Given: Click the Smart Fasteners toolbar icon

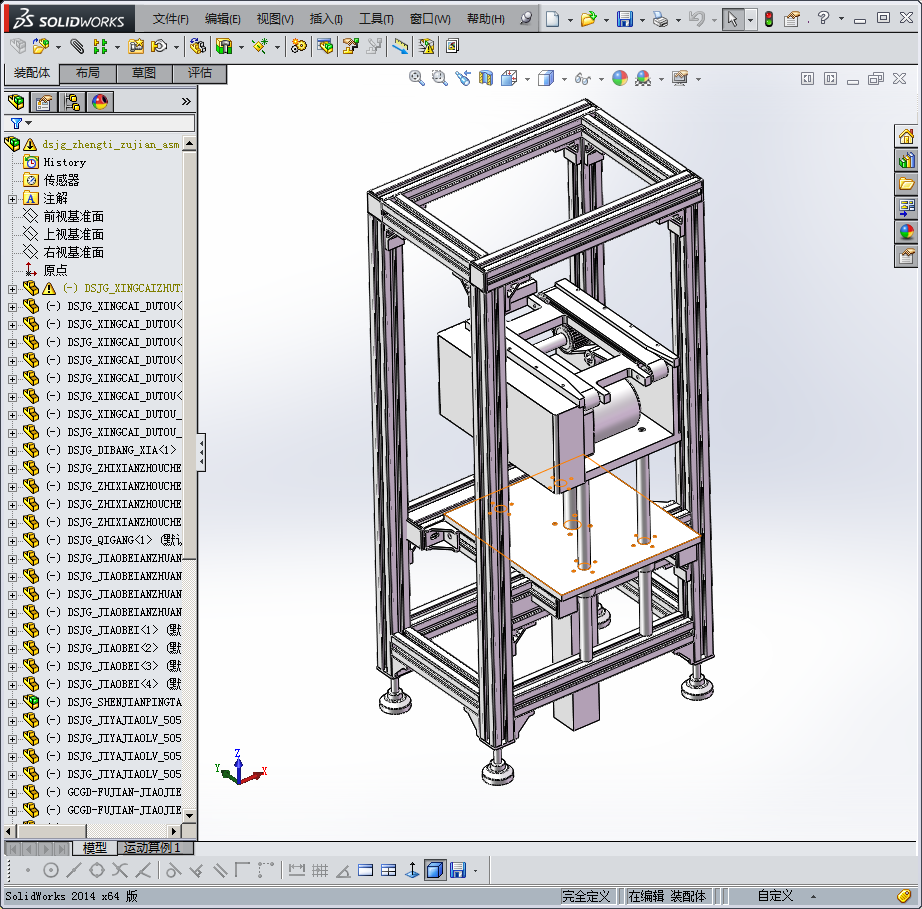Looking at the screenshot, I should 136,46.
